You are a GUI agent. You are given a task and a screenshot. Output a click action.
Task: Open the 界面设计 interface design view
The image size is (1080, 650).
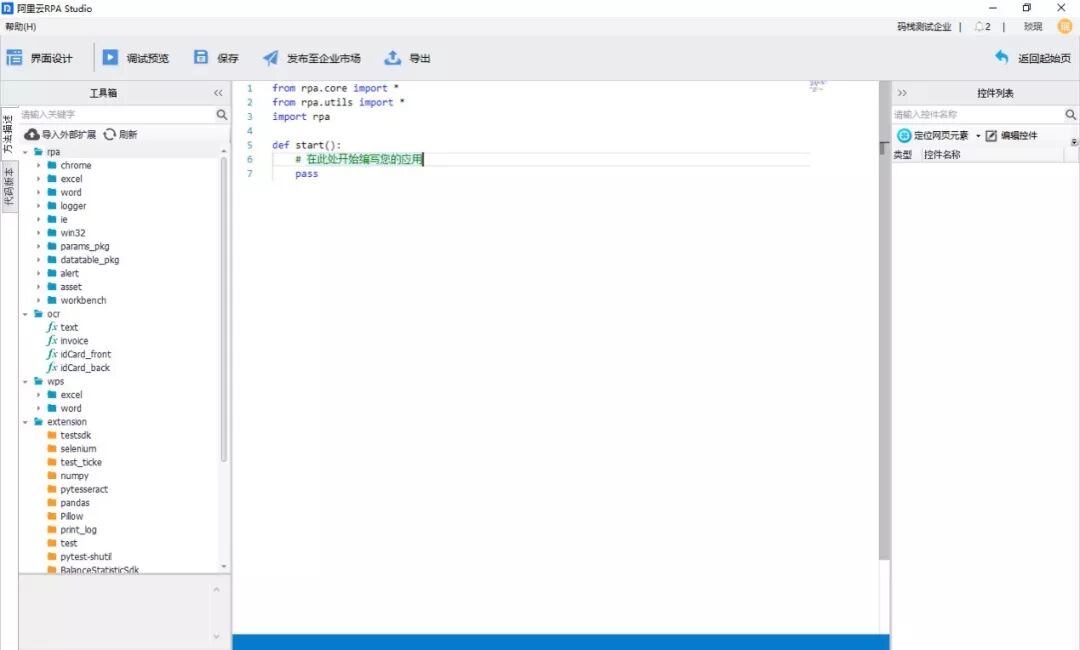(39, 58)
